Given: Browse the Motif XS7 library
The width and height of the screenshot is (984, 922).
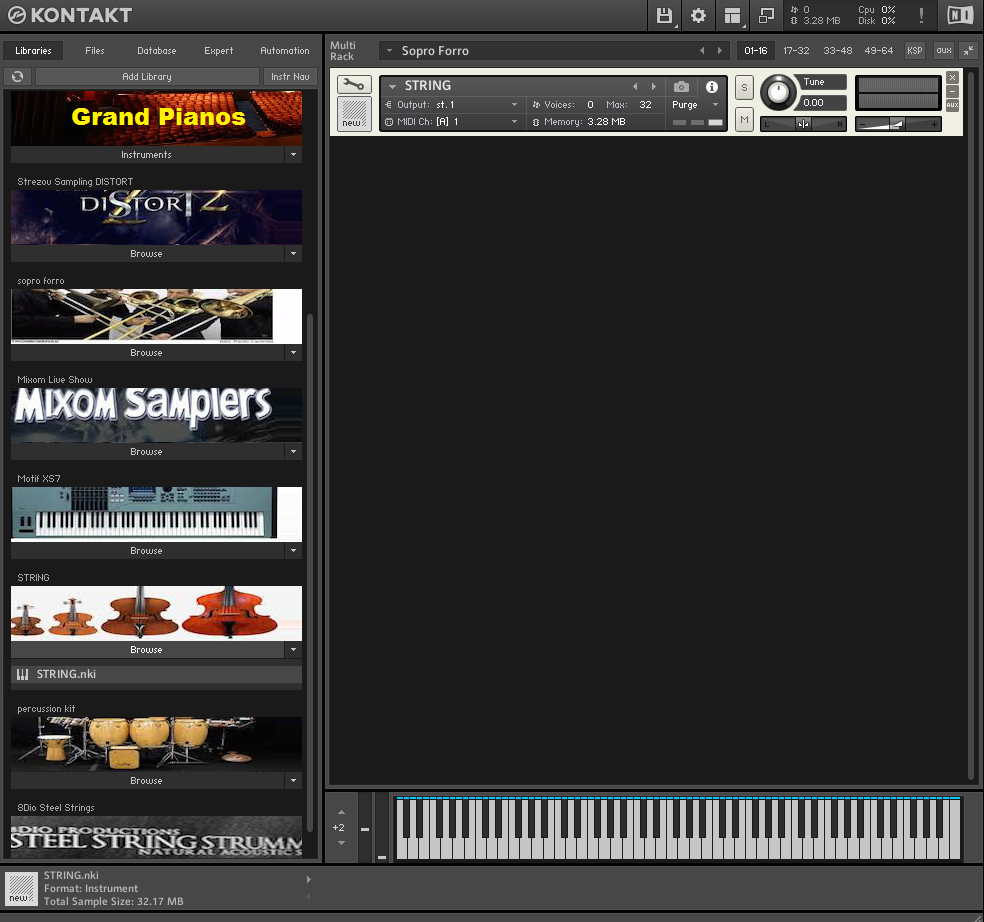Looking at the screenshot, I should [147, 550].
